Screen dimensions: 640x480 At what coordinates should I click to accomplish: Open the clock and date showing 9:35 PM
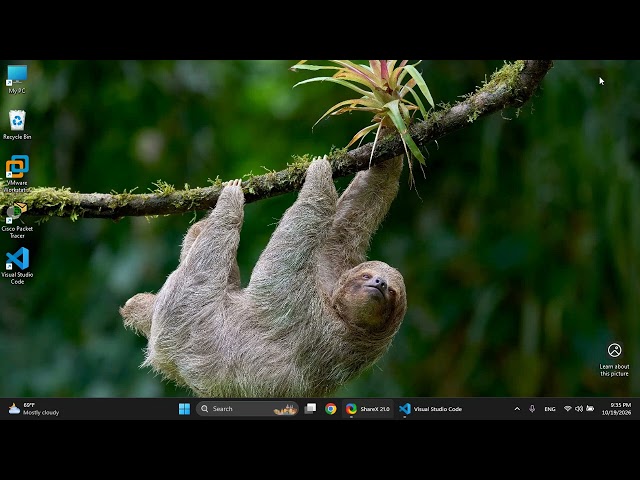617,409
